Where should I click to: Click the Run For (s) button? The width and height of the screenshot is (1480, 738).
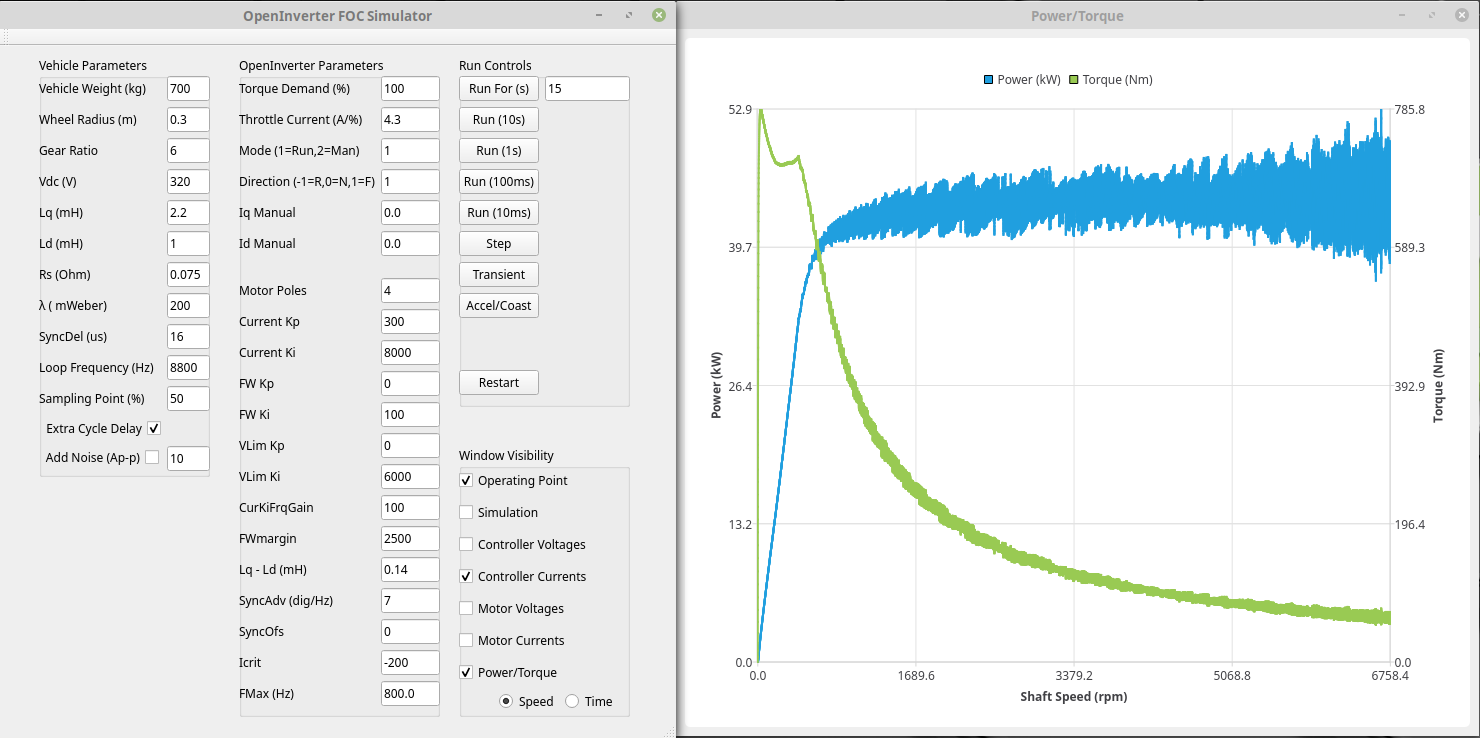499,89
